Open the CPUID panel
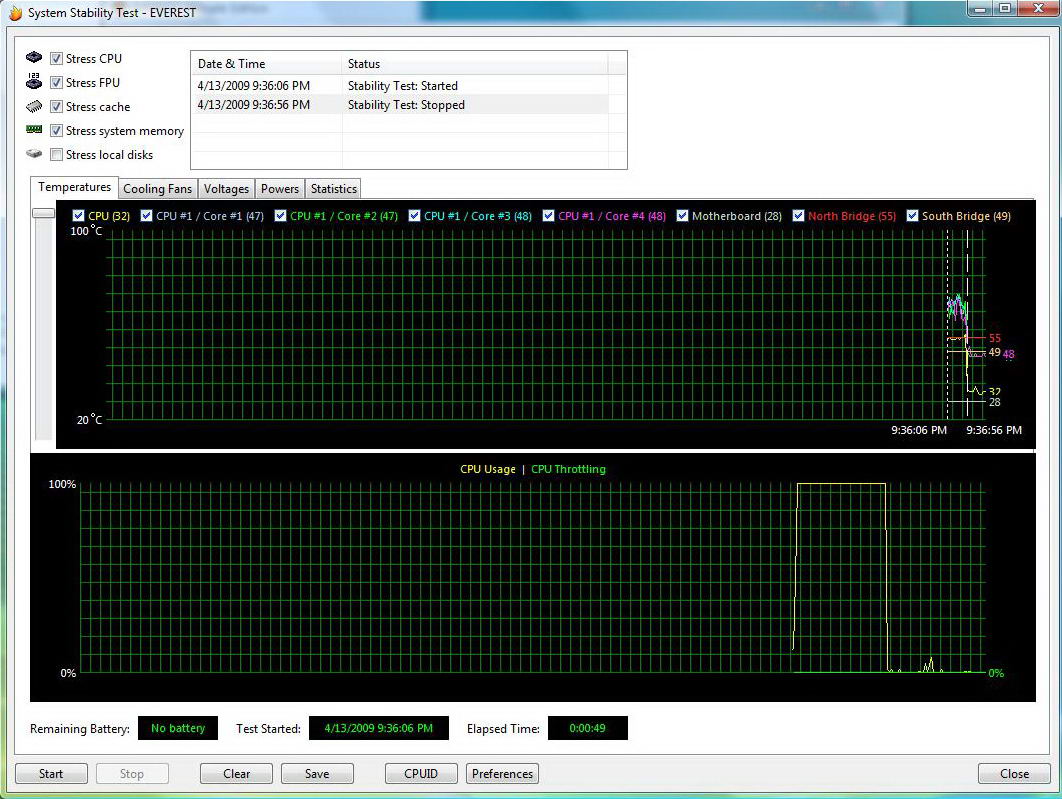The width and height of the screenshot is (1062, 799). coord(421,773)
